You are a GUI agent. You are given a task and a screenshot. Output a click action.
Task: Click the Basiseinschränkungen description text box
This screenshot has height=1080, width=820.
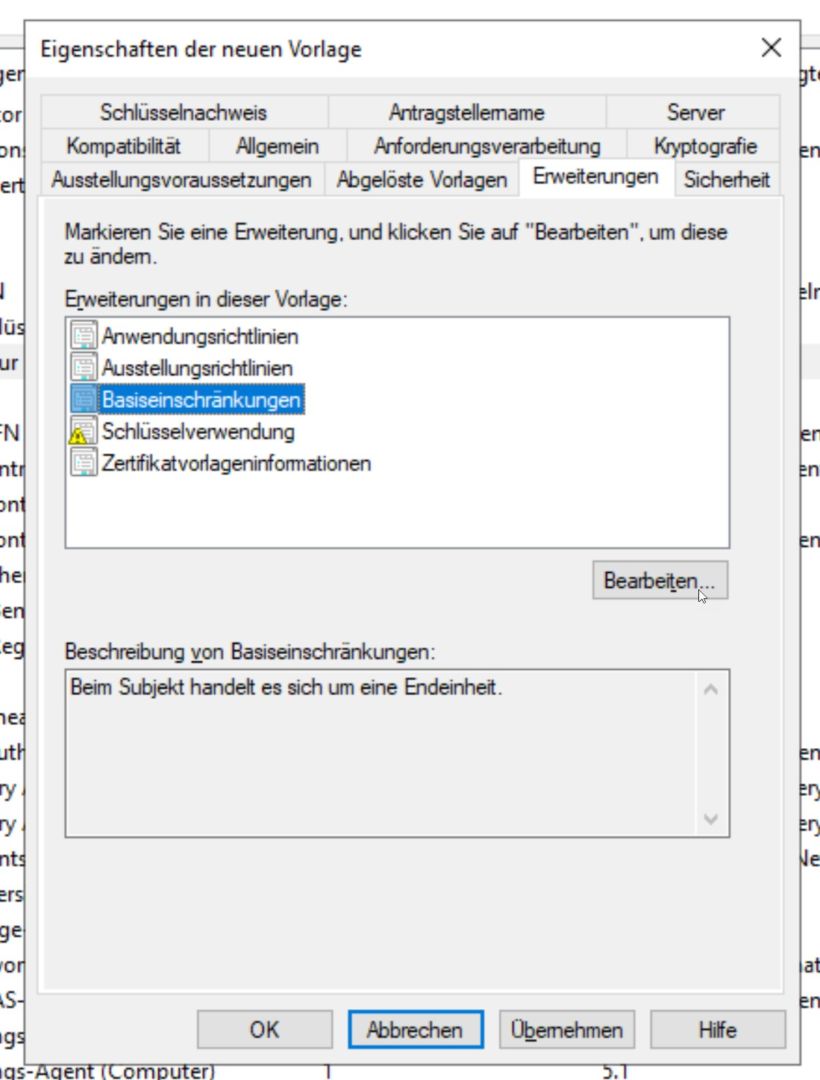point(397,754)
